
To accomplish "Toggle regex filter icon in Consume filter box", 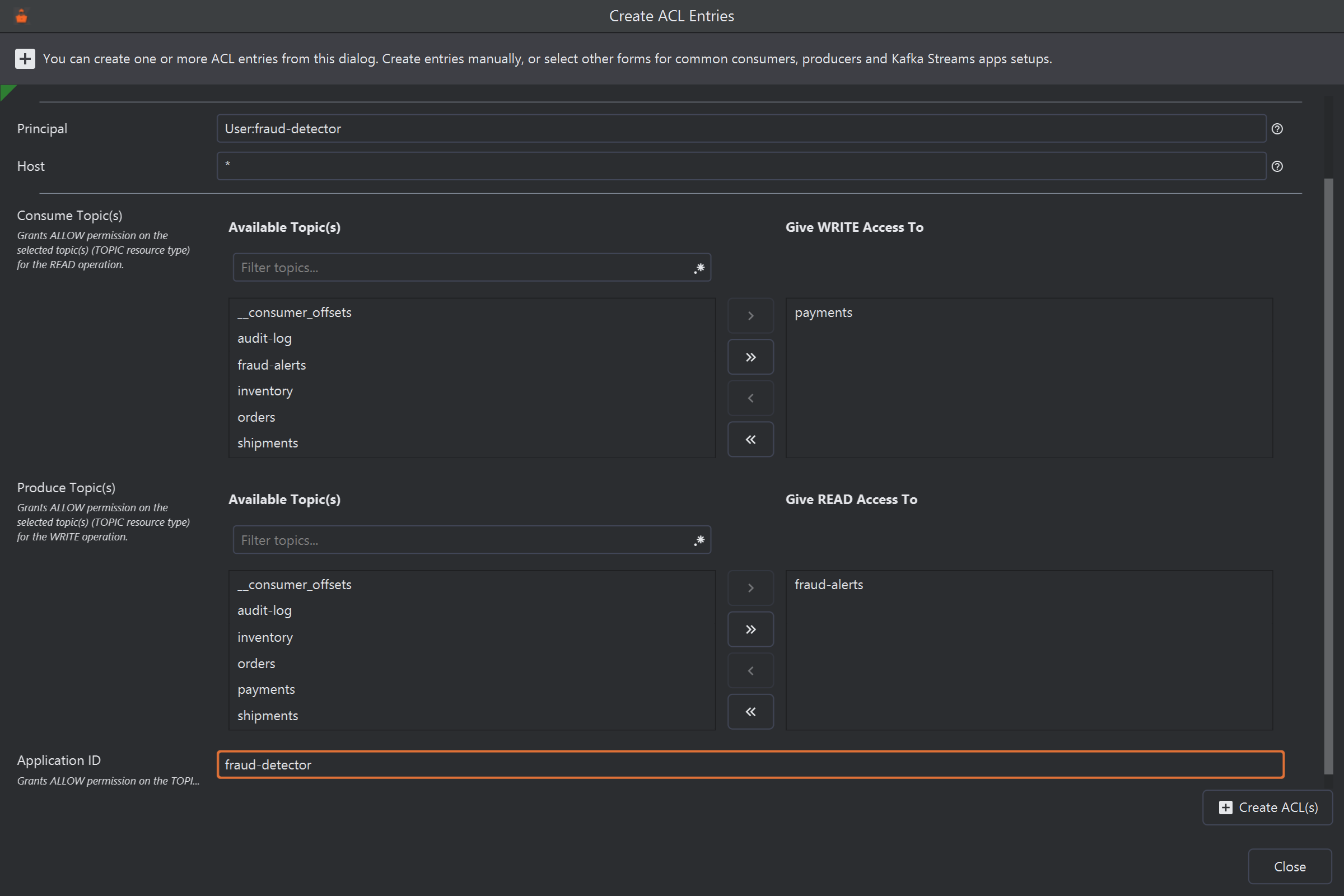I will pyautogui.click(x=699, y=268).
